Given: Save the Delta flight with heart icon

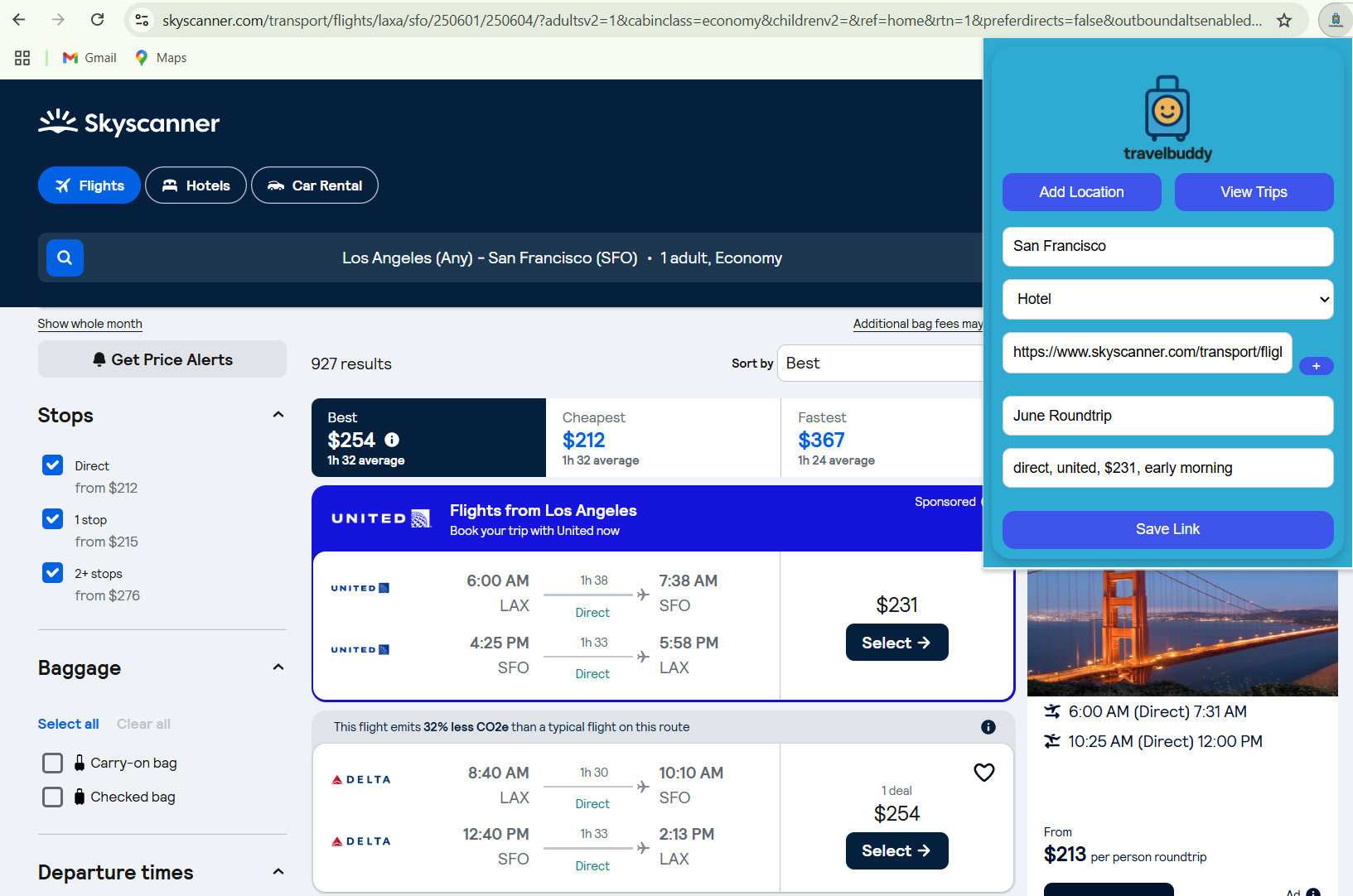Looking at the screenshot, I should coord(984,773).
